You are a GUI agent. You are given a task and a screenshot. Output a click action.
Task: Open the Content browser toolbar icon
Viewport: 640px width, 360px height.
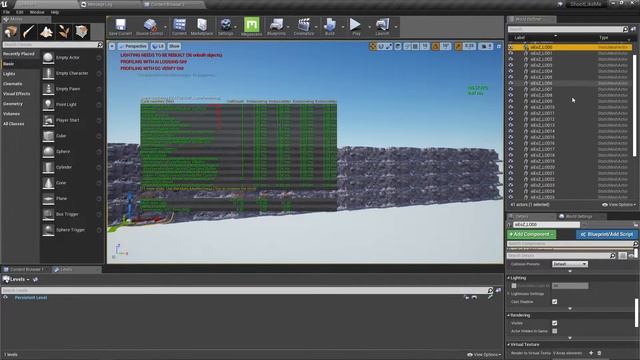click(x=179, y=24)
